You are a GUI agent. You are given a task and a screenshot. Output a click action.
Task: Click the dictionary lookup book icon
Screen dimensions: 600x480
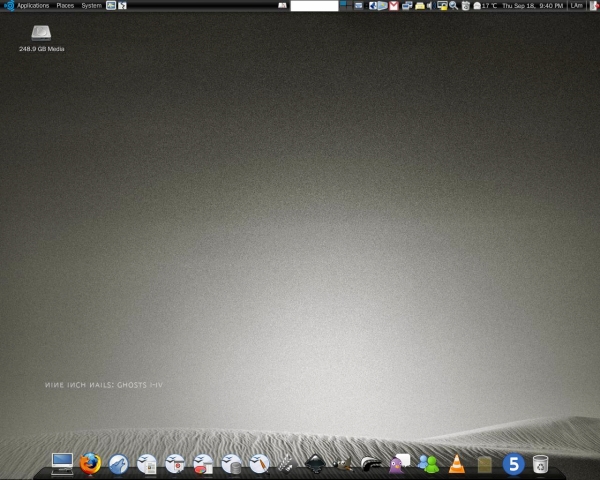(282, 6)
